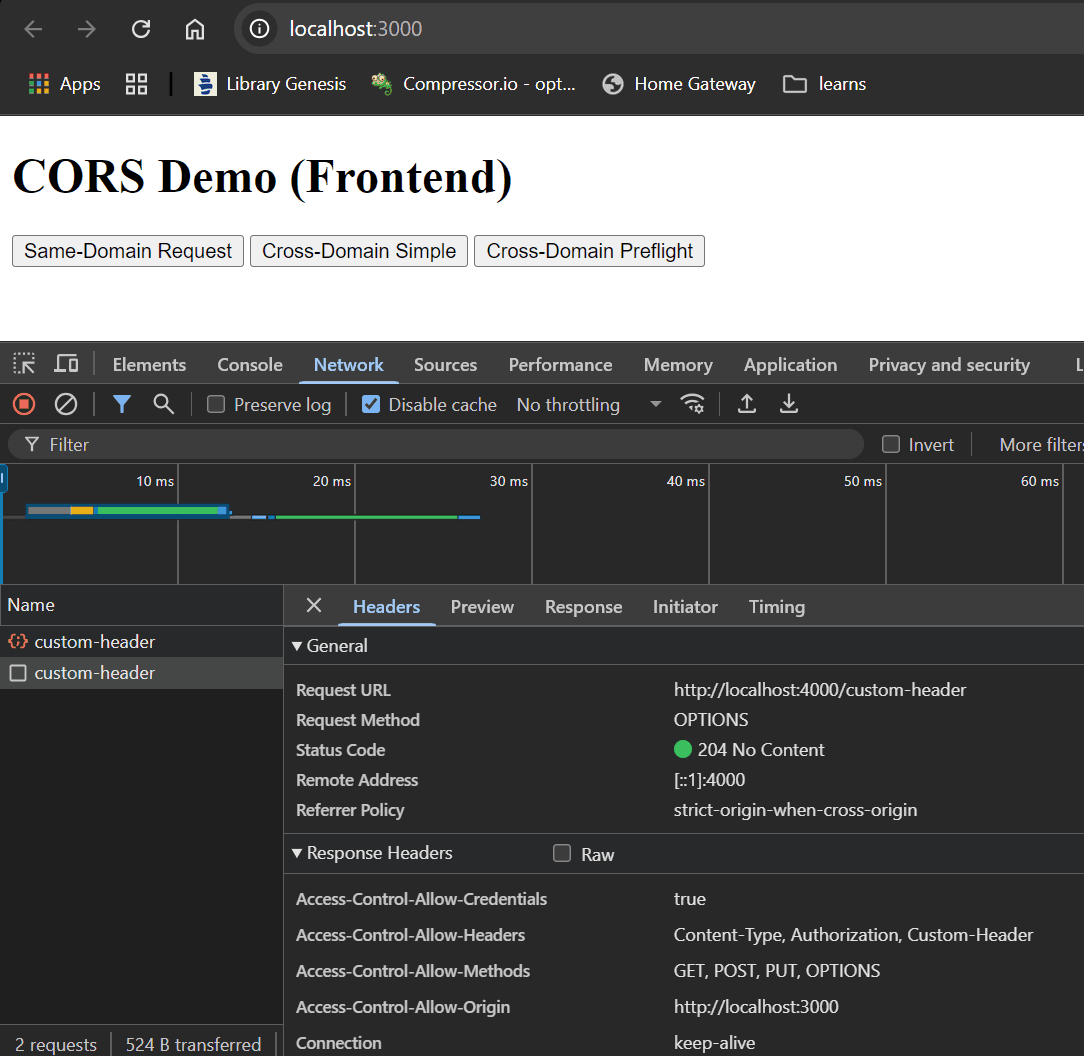Toggle the device toolbar emulation
Image resolution: width=1084 pixels, height=1056 pixels.
tap(66, 363)
